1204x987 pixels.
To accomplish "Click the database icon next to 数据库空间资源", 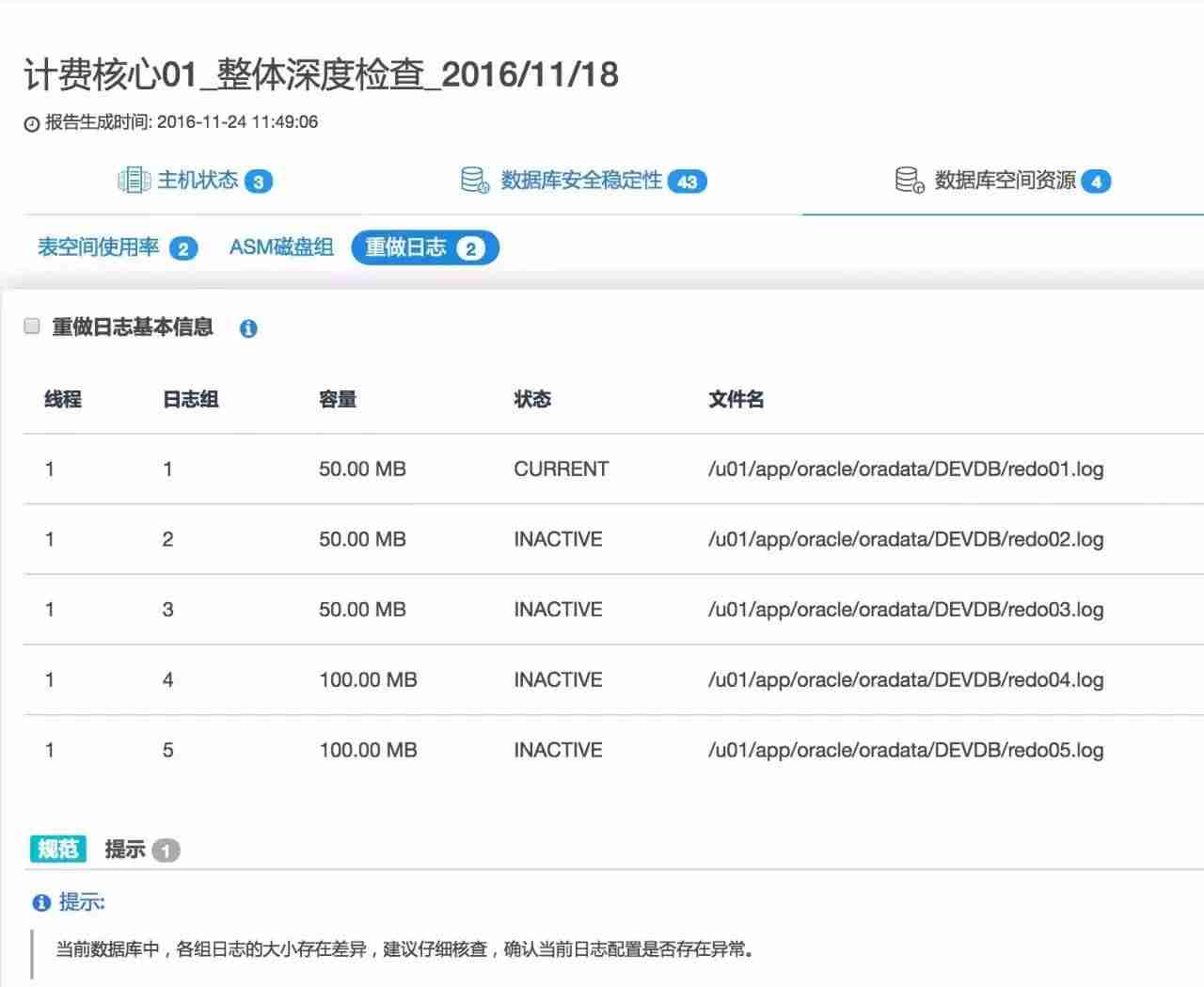I will [908, 181].
